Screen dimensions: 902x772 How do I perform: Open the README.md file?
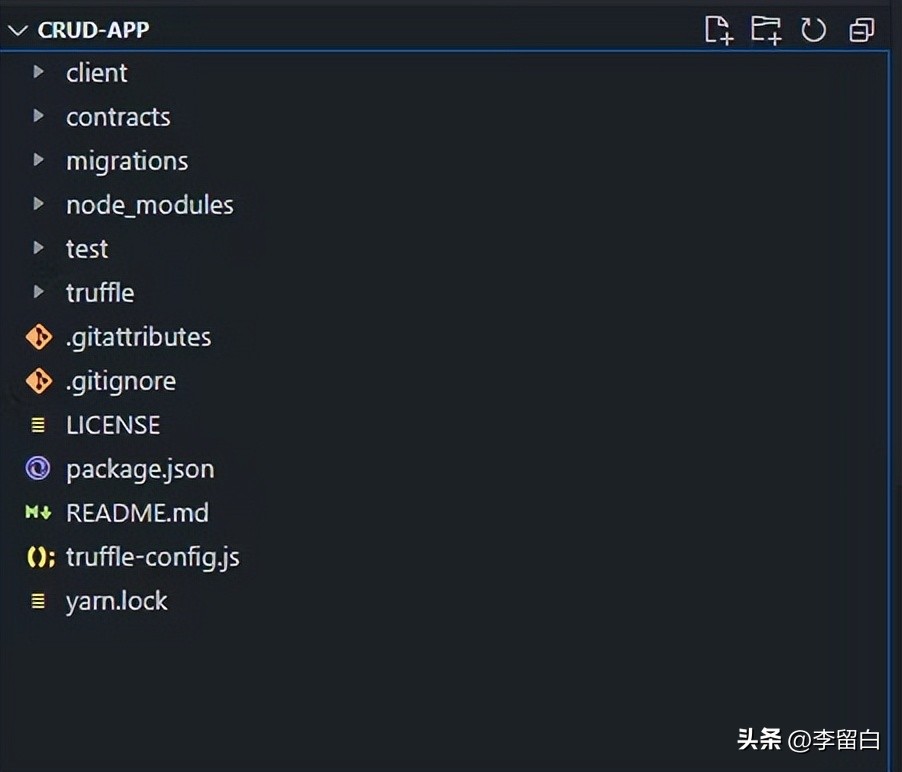click(x=137, y=512)
